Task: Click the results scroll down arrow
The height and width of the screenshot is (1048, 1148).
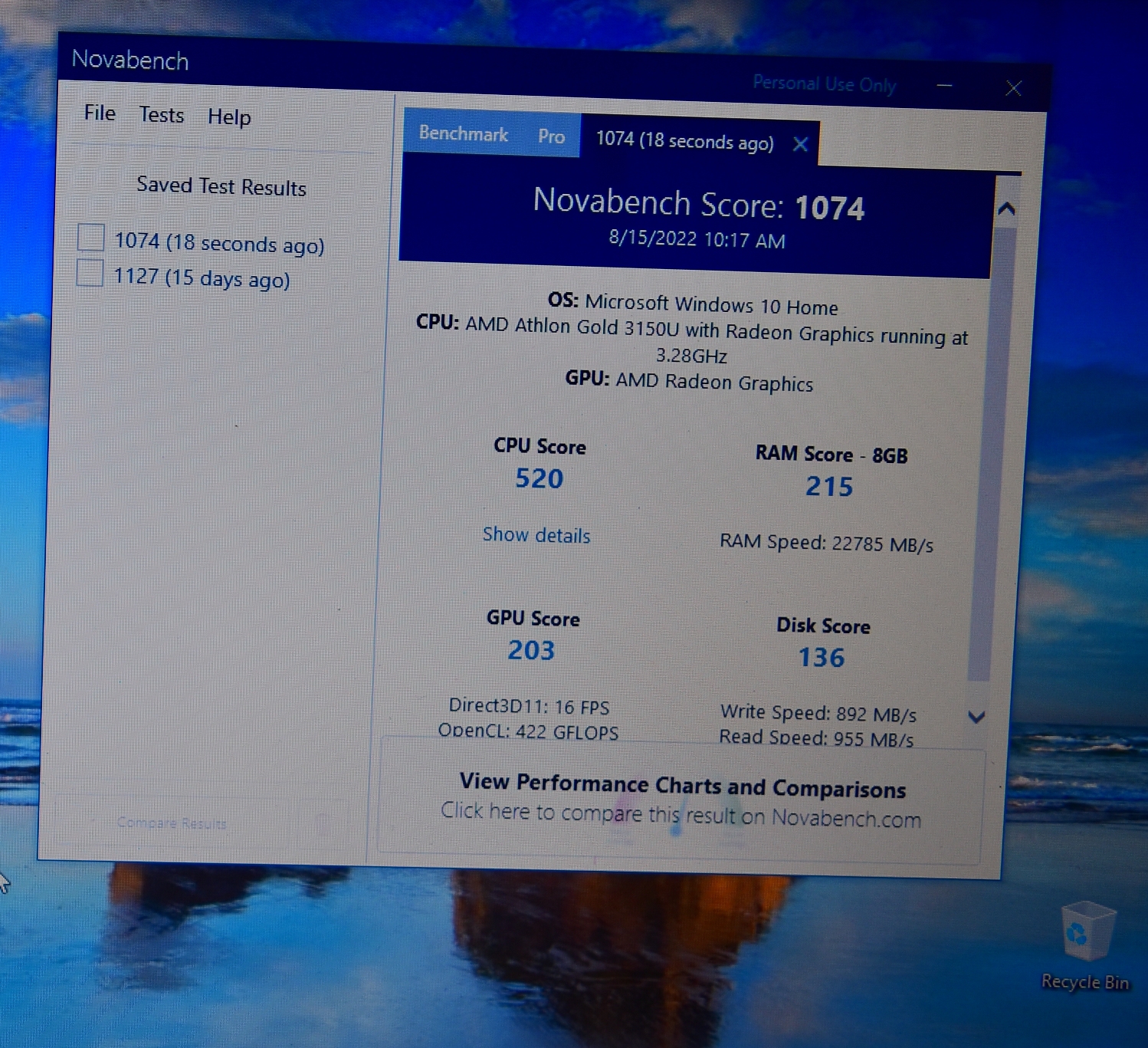Action: click(x=976, y=717)
